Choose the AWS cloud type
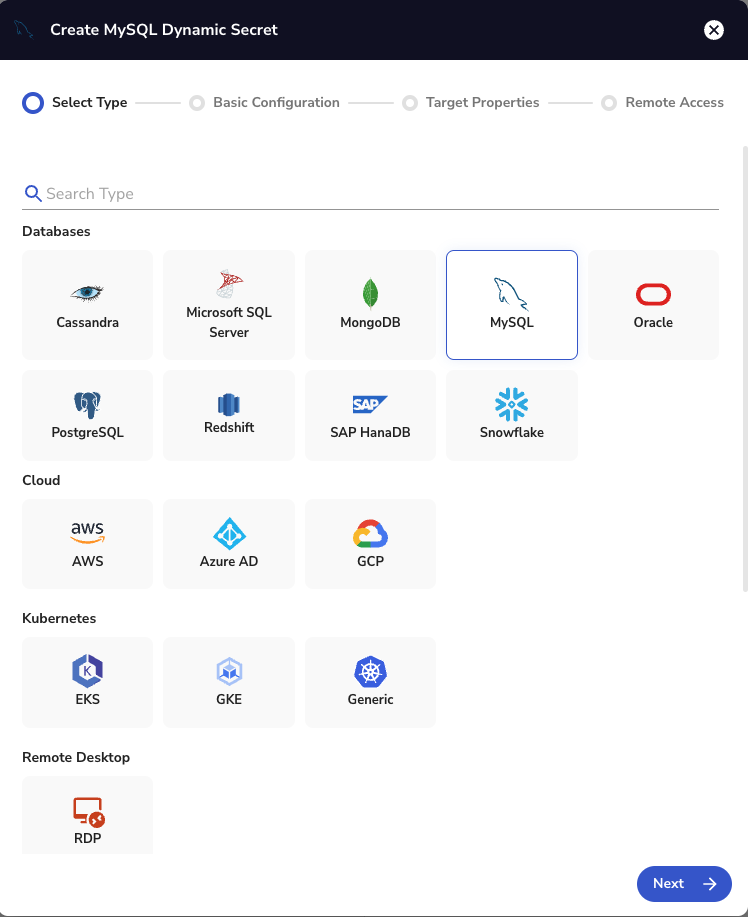Viewport: 748px width, 917px height. [x=87, y=544]
